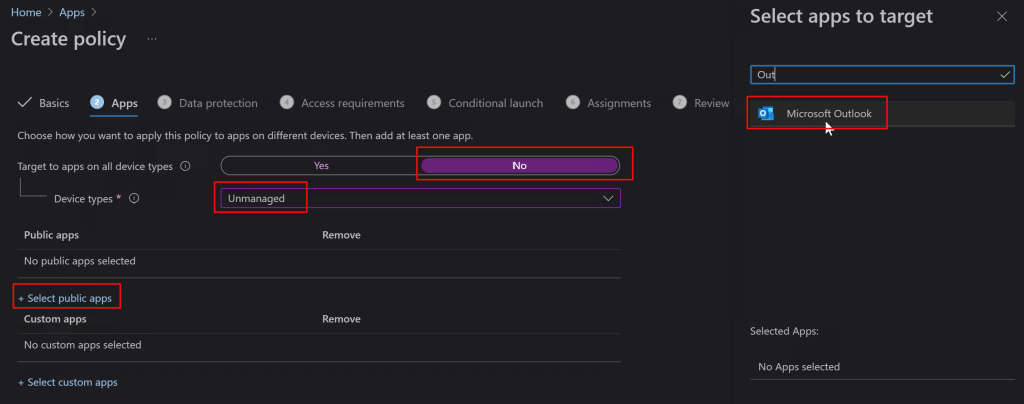
Task: Click the Basics step checkmark icon
Action: [x=25, y=103]
